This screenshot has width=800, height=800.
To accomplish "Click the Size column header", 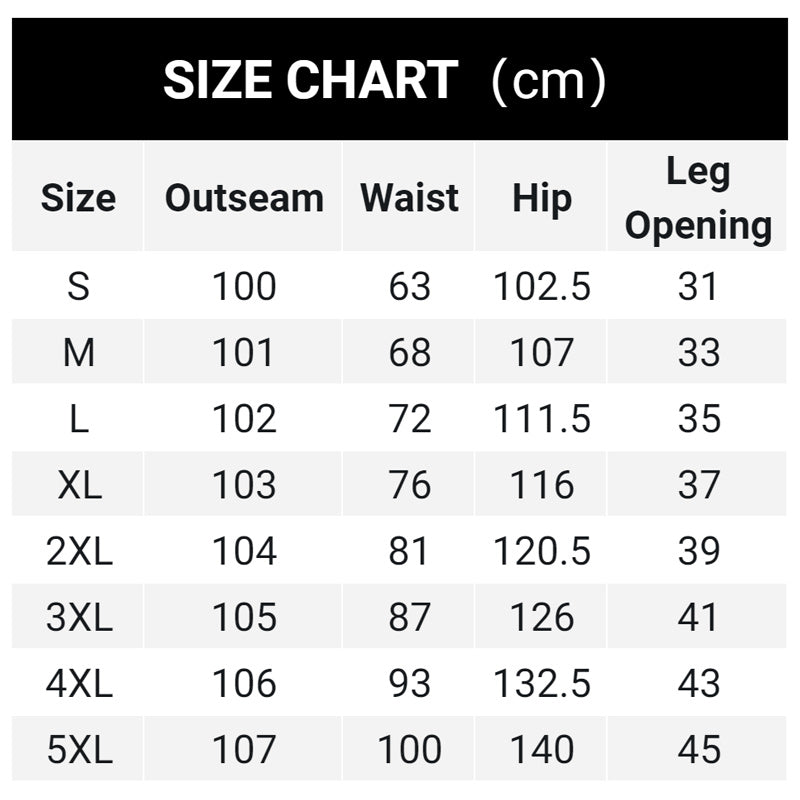I will coord(78,198).
